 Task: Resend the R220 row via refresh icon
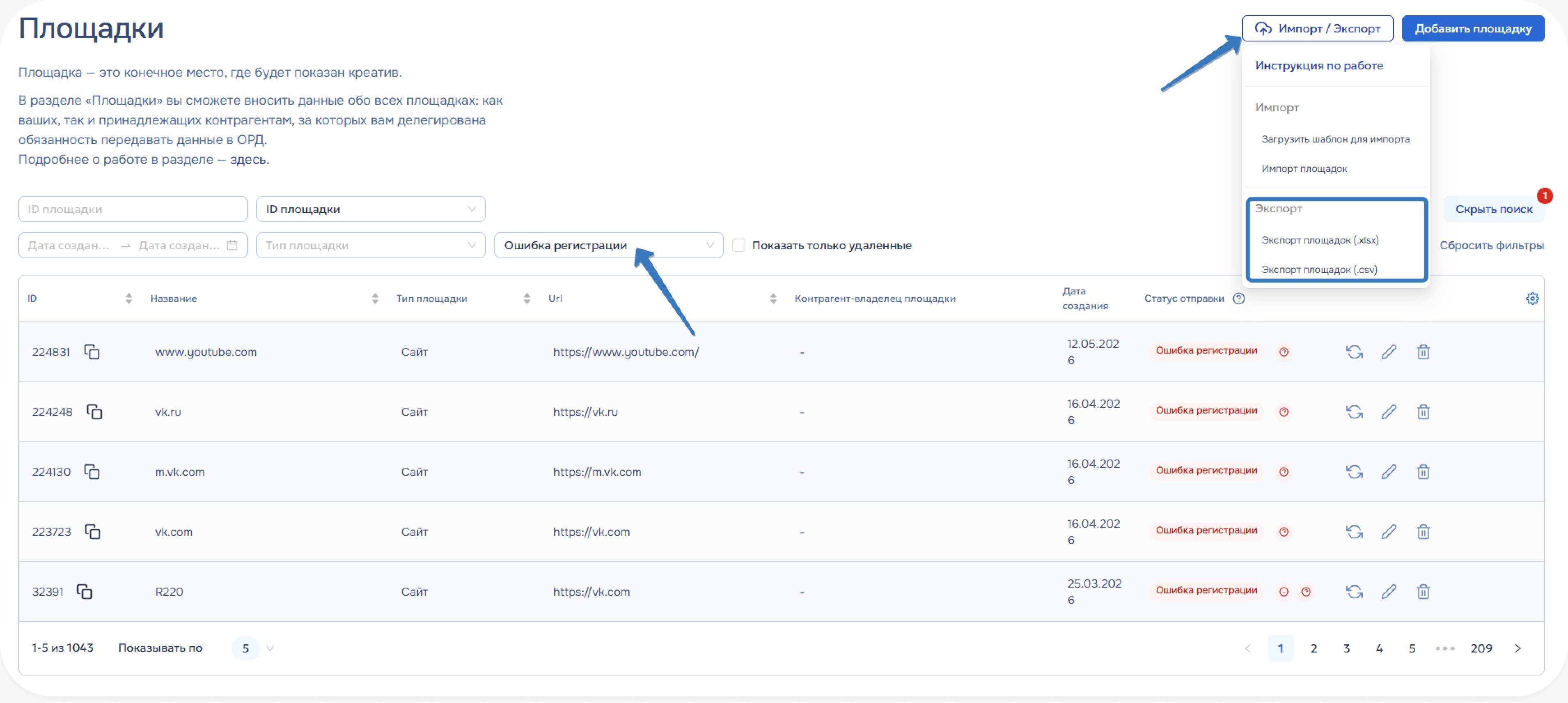(x=1354, y=592)
